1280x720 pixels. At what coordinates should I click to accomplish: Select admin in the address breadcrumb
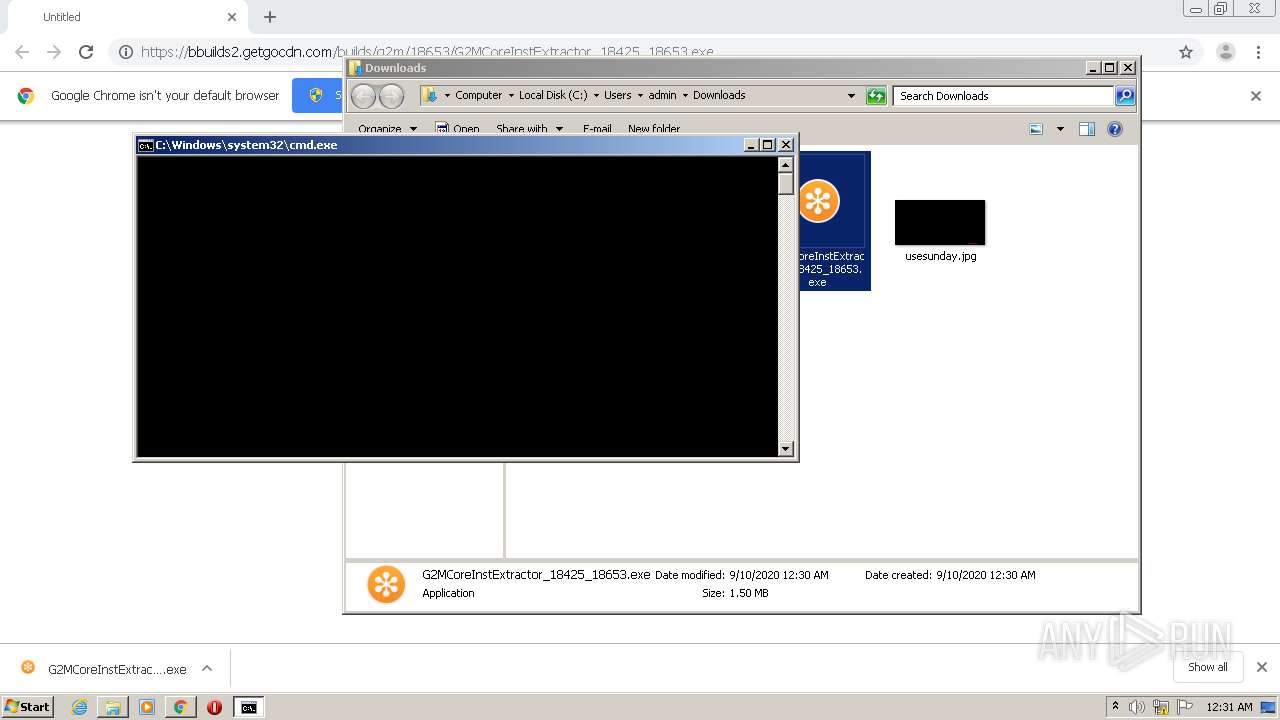pyautogui.click(x=662, y=96)
